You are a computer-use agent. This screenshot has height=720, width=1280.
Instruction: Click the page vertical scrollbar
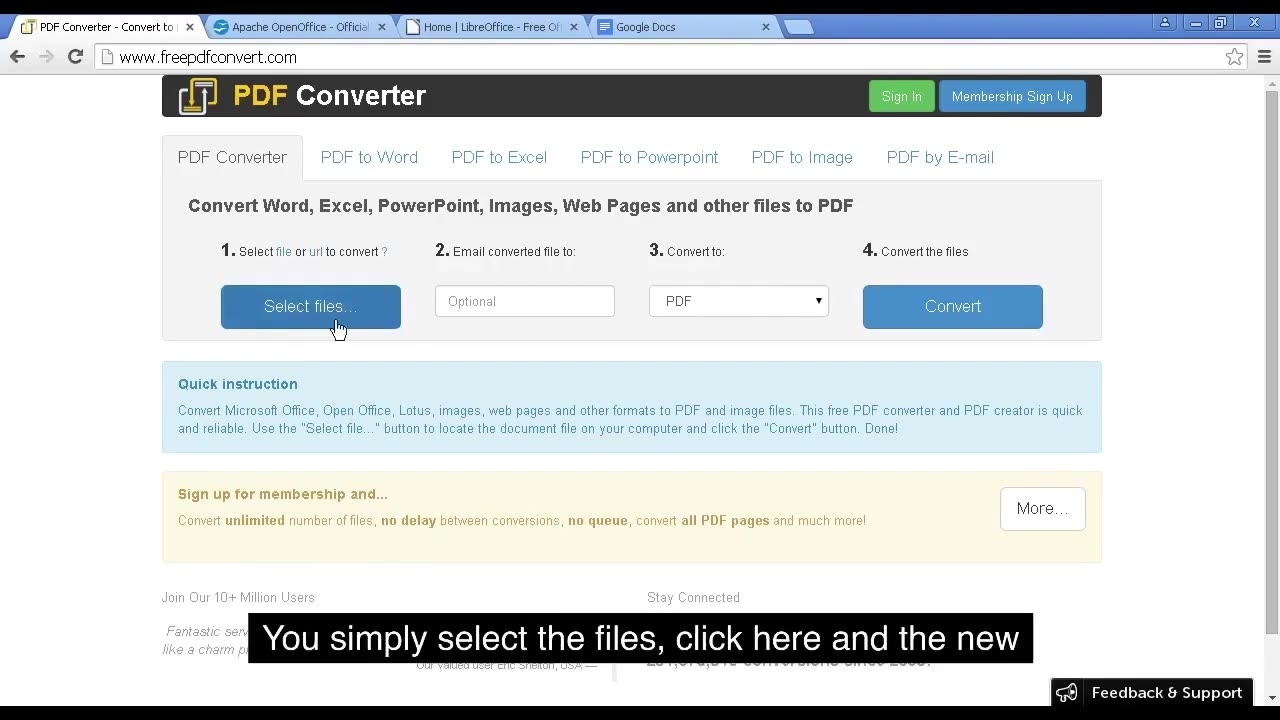[x=1272, y=360]
